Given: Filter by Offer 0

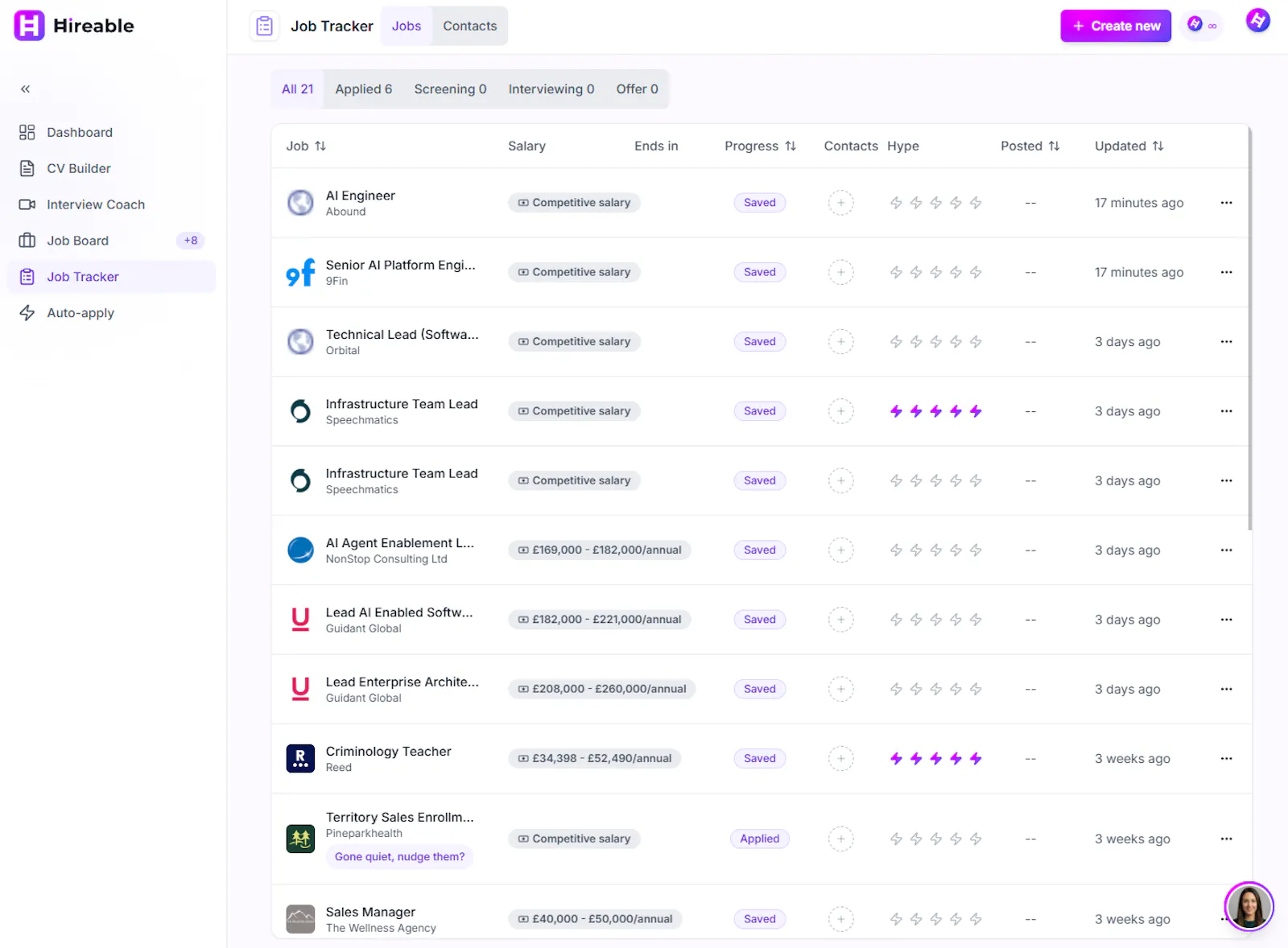Looking at the screenshot, I should (x=638, y=89).
